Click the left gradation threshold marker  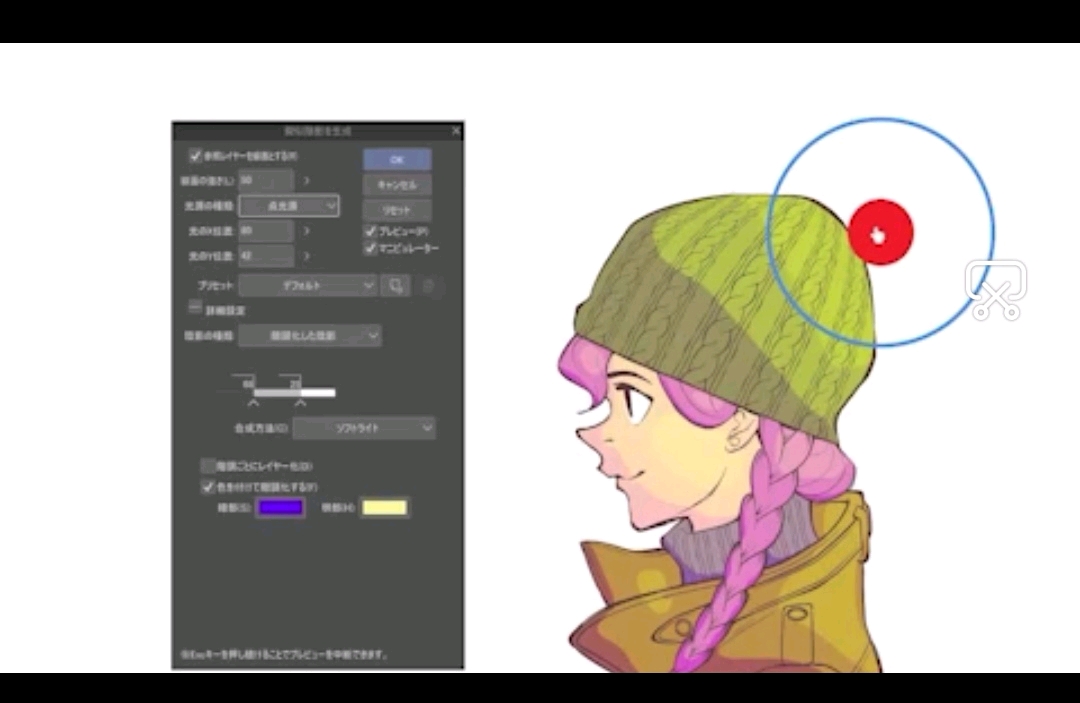[253, 403]
